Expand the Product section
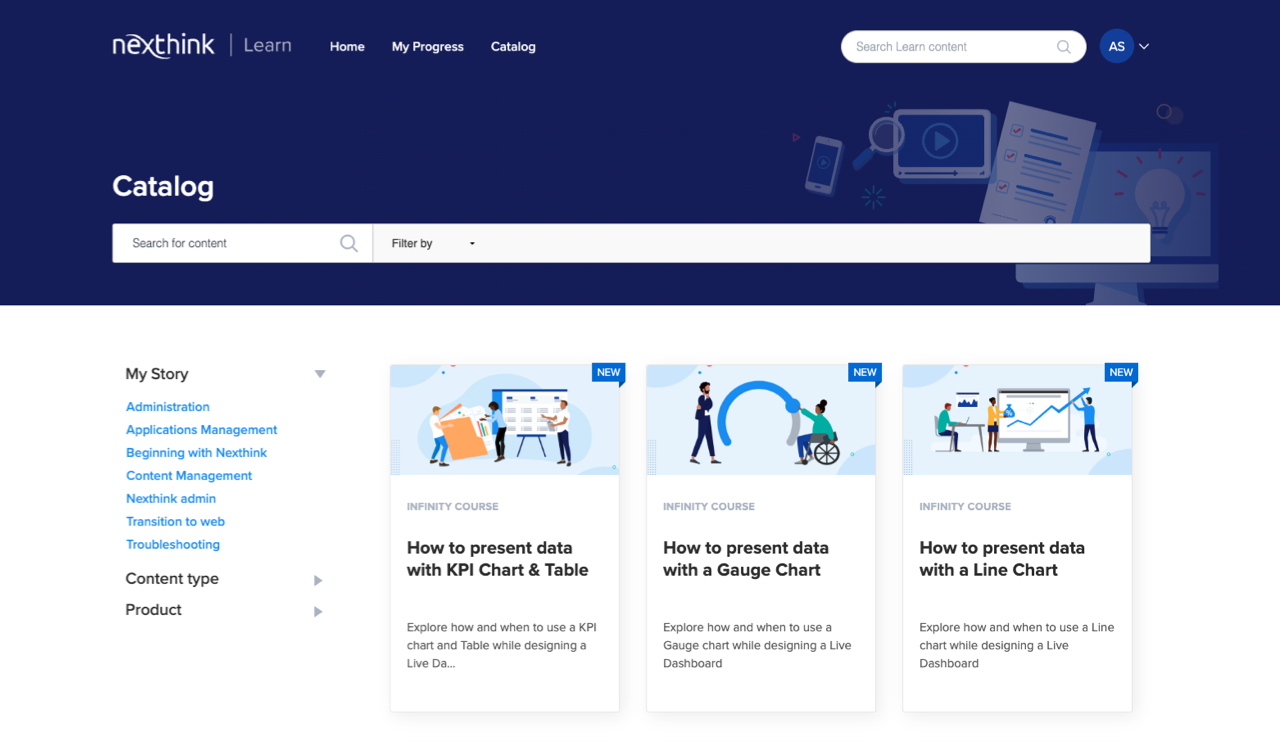 [x=317, y=611]
